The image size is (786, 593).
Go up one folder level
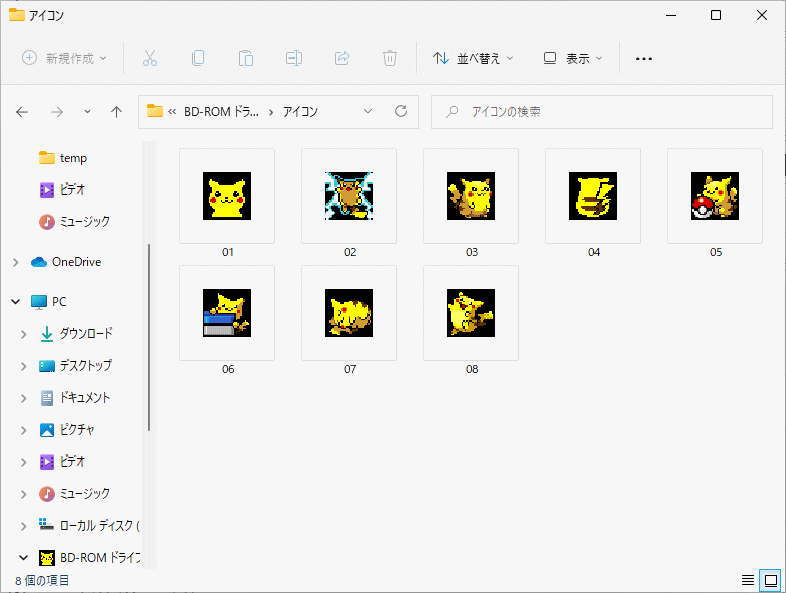116,112
